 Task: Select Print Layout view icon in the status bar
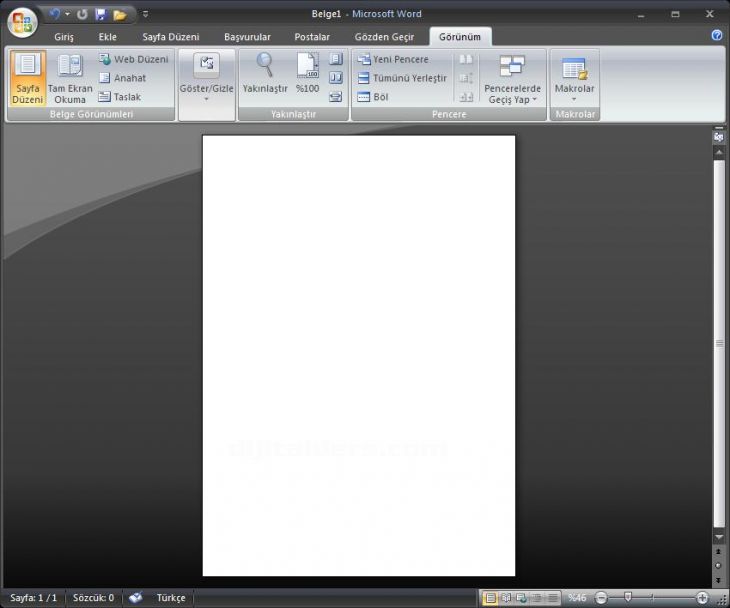point(490,598)
